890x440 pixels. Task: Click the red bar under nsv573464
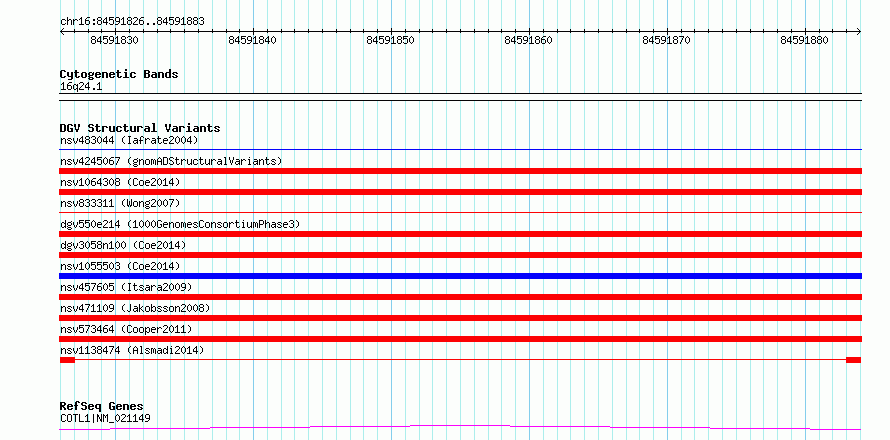point(460,339)
